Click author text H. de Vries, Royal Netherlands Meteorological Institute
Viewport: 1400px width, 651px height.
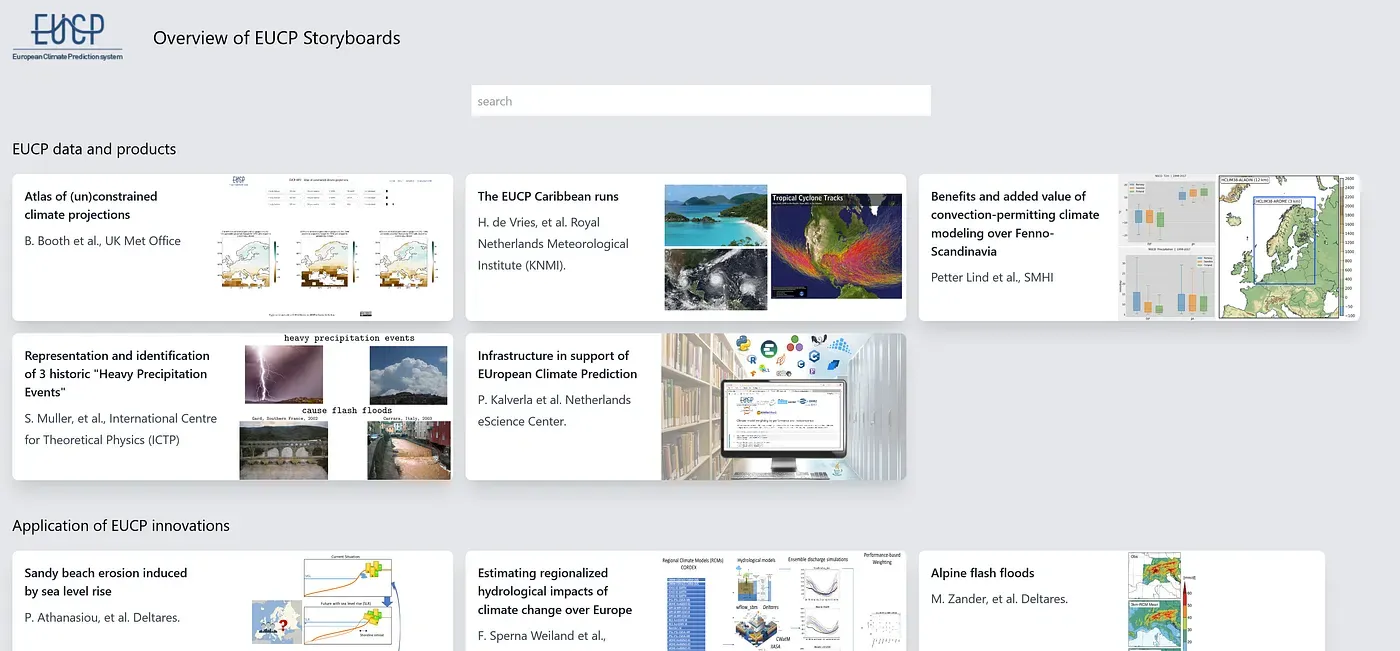pos(553,243)
